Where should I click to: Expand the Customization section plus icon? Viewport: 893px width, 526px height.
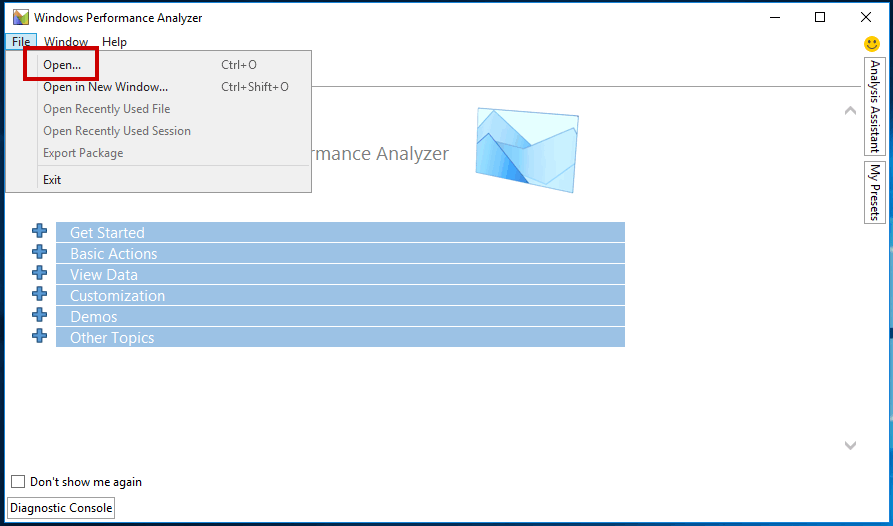click(39, 294)
